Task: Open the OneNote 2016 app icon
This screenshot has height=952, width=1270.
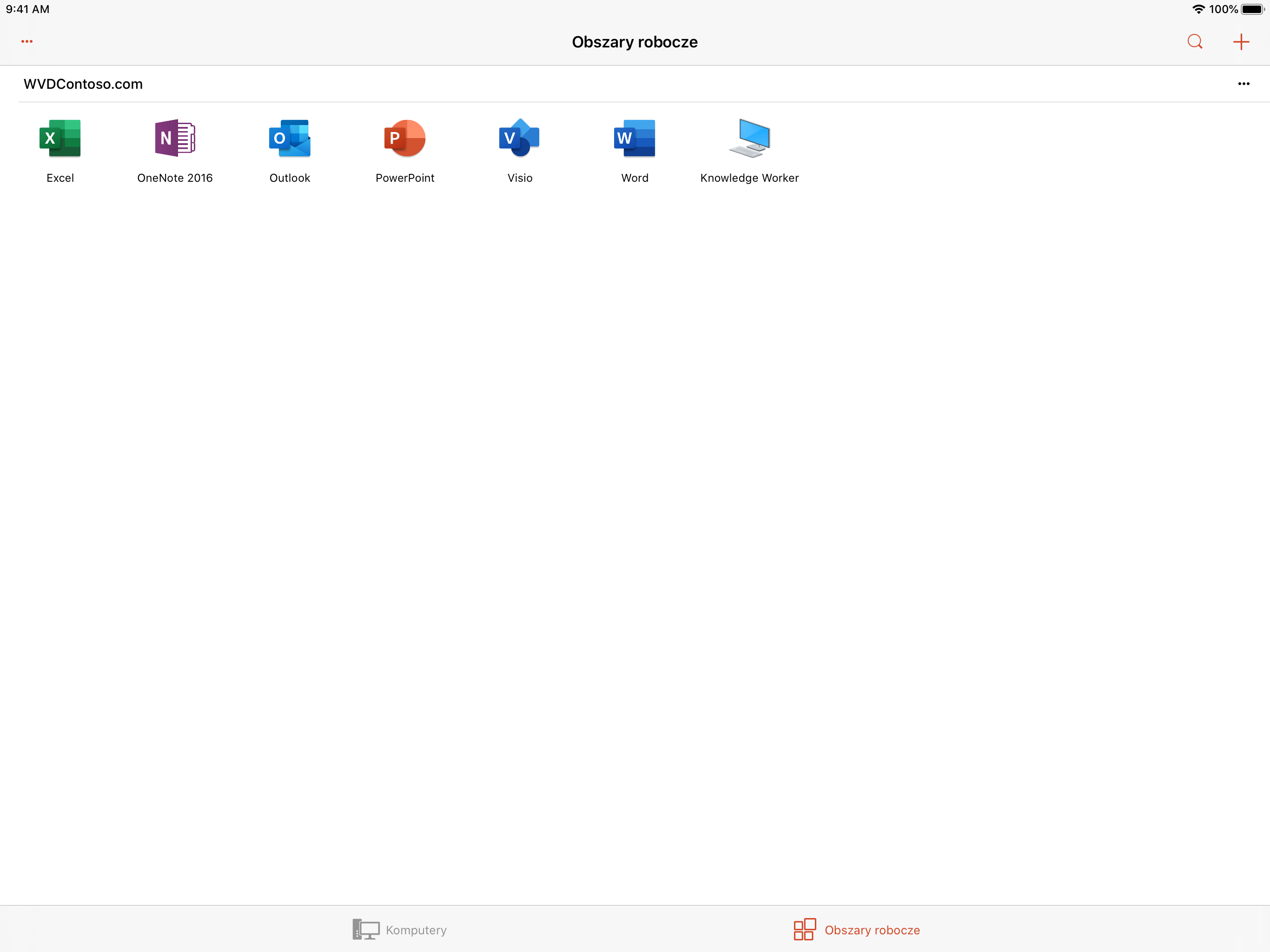Action: pyautogui.click(x=174, y=139)
